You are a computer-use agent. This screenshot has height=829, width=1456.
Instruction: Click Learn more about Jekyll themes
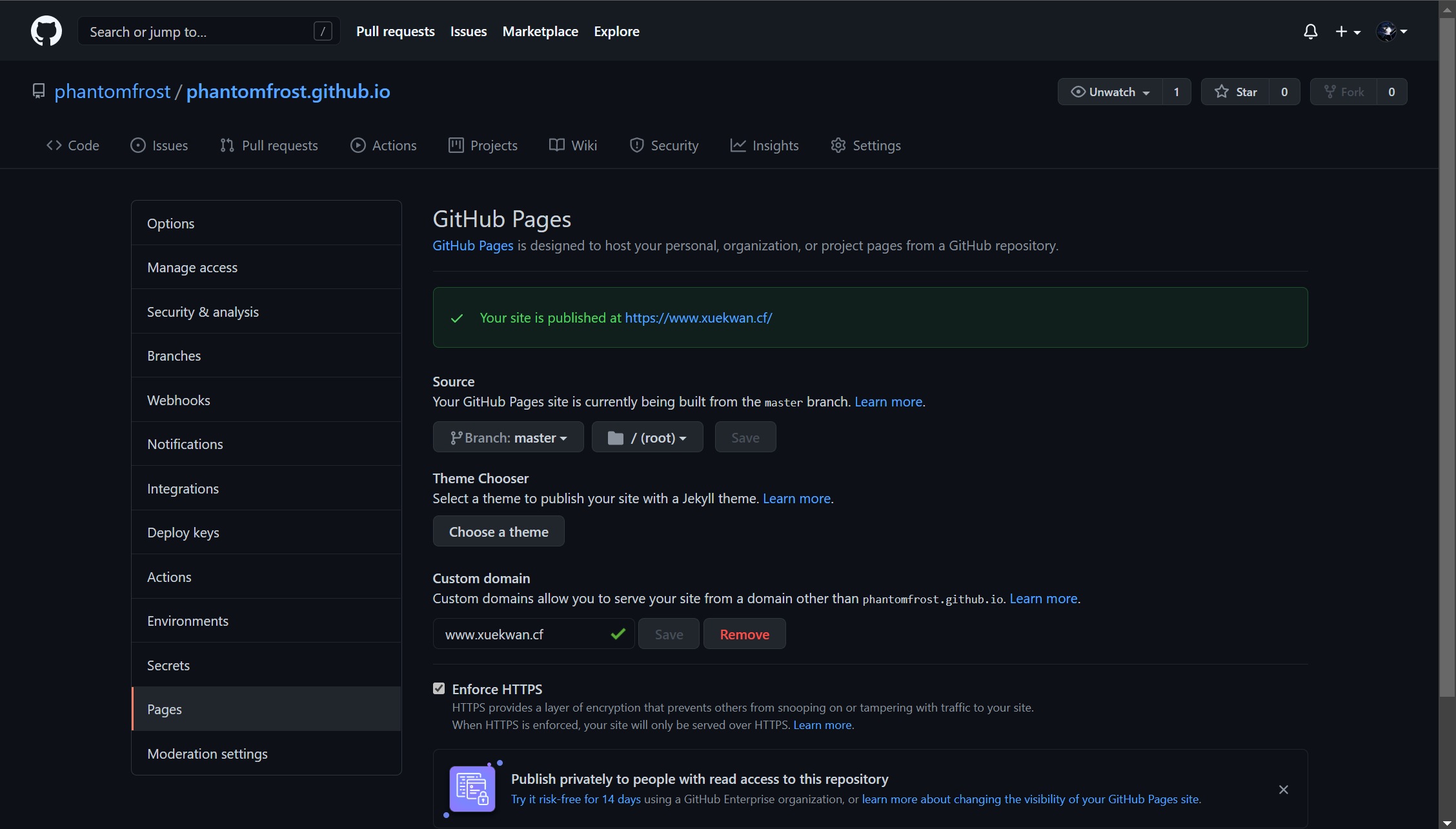(x=797, y=499)
